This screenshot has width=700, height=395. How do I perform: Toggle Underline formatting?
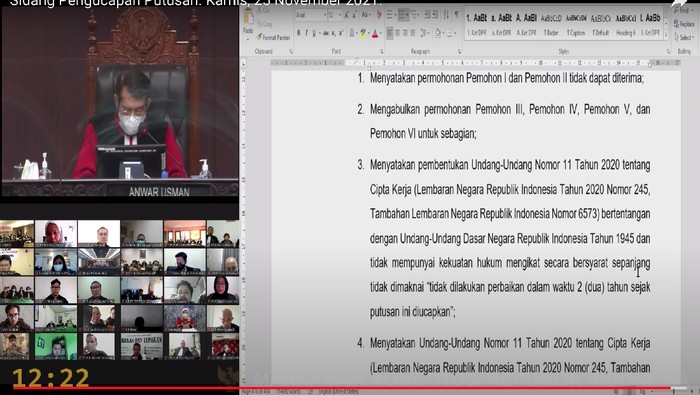coord(314,33)
